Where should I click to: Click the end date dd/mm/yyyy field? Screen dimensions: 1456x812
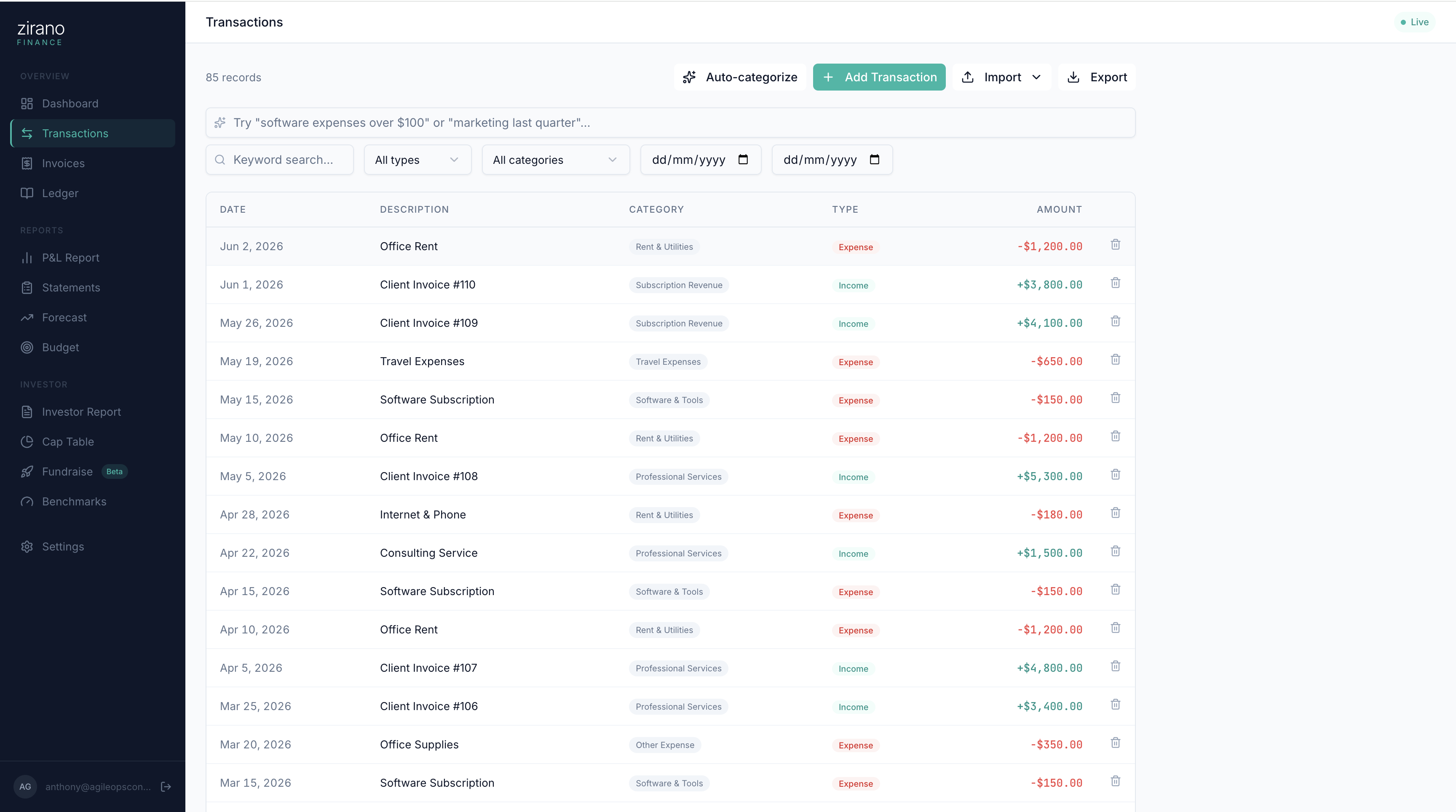point(832,160)
